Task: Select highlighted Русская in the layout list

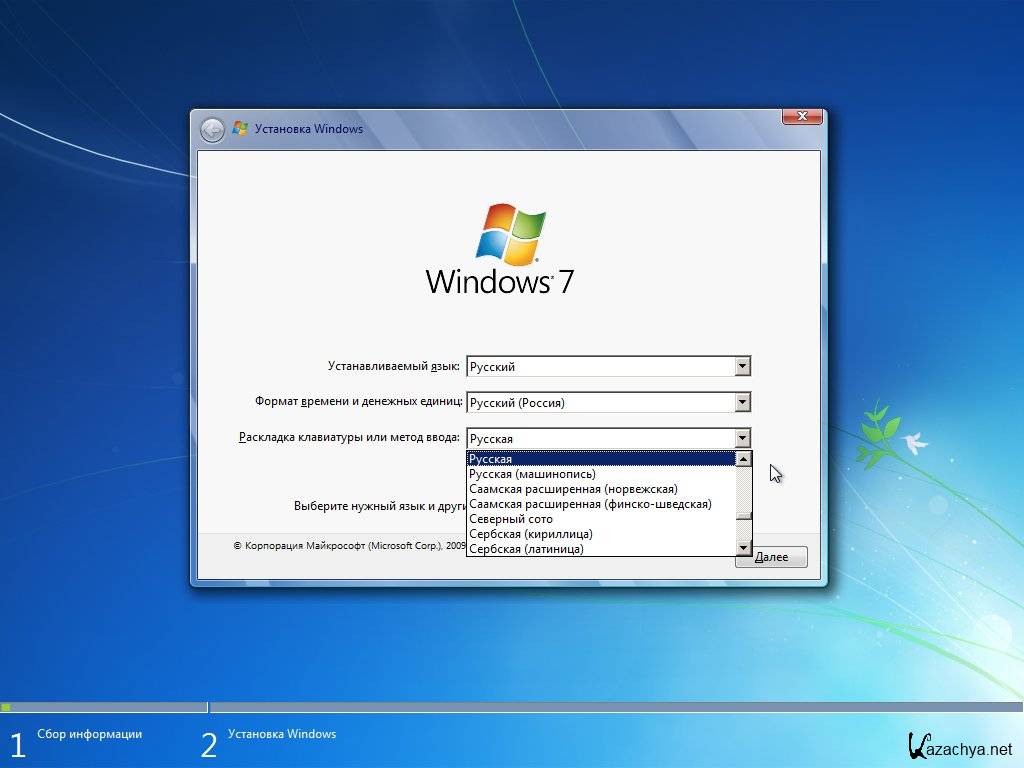Action: [600, 459]
